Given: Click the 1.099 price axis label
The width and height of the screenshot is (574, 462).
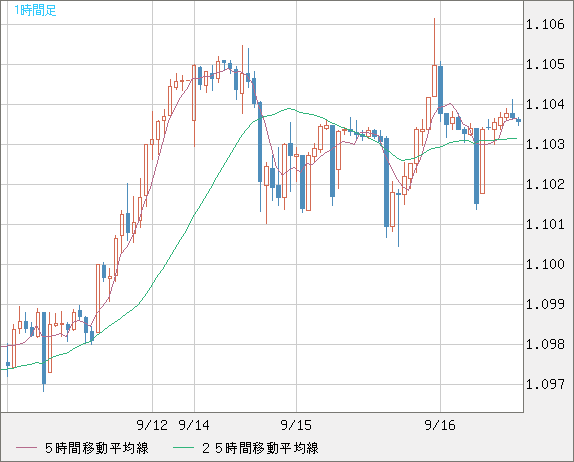Looking at the screenshot, I should [545, 304].
